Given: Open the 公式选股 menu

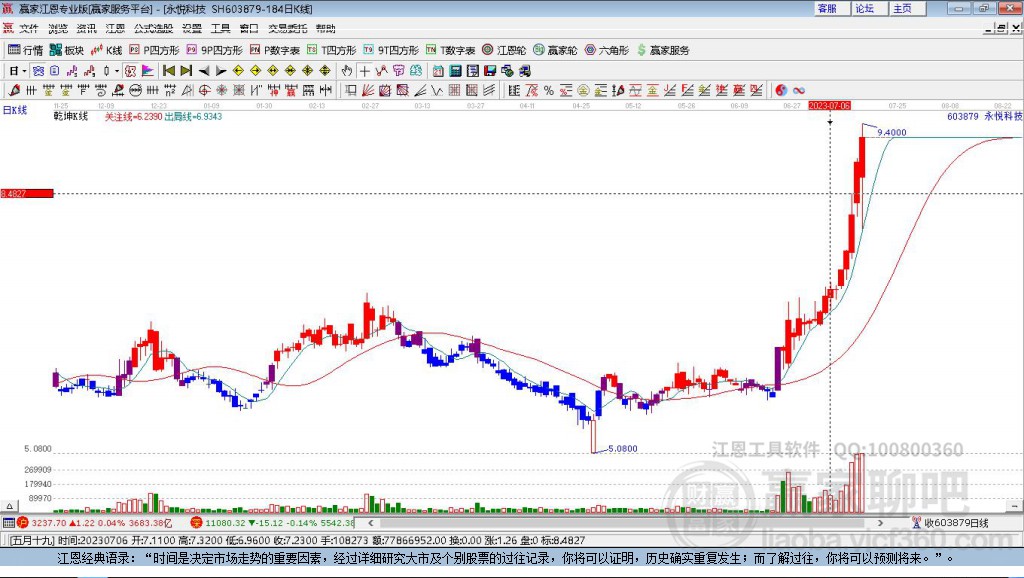Looking at the screenshot, I should pyautogui.click(x=153, y=28).
